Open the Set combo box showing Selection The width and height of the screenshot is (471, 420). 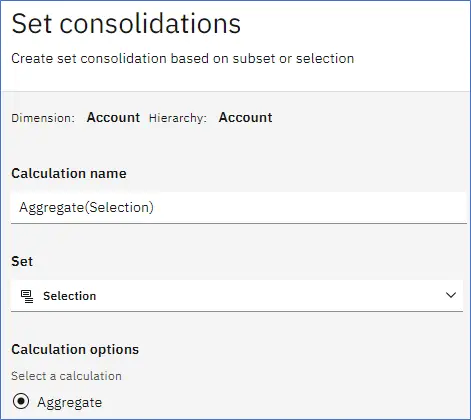point(237,296)
